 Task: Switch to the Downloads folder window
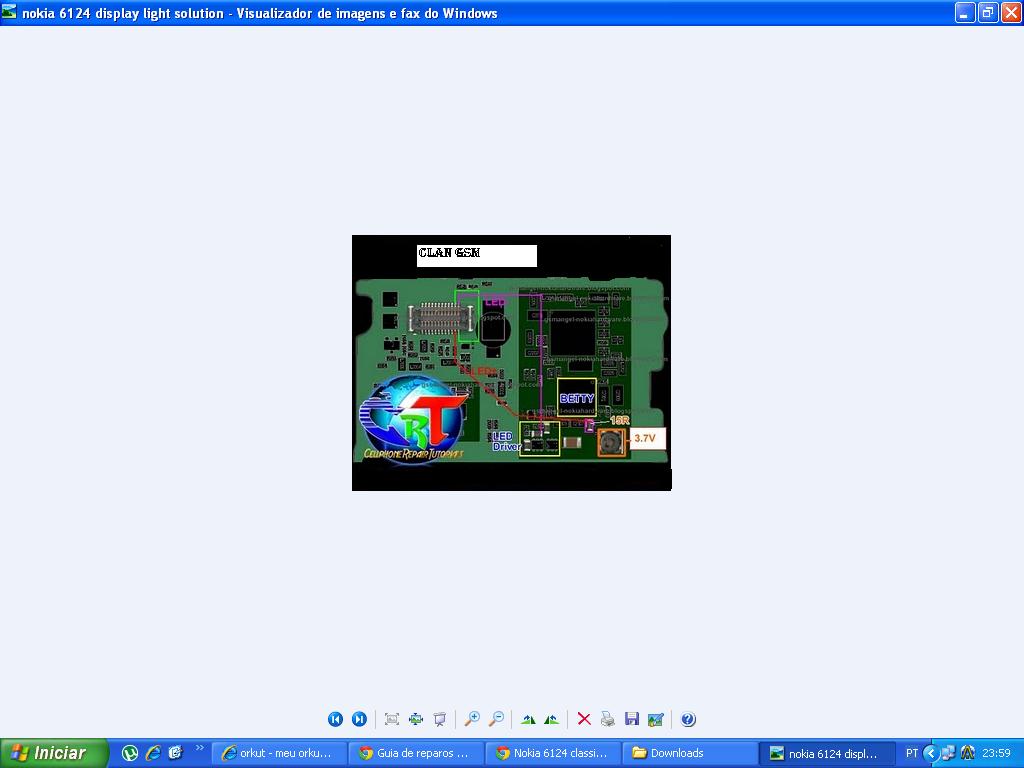[690, 754]
